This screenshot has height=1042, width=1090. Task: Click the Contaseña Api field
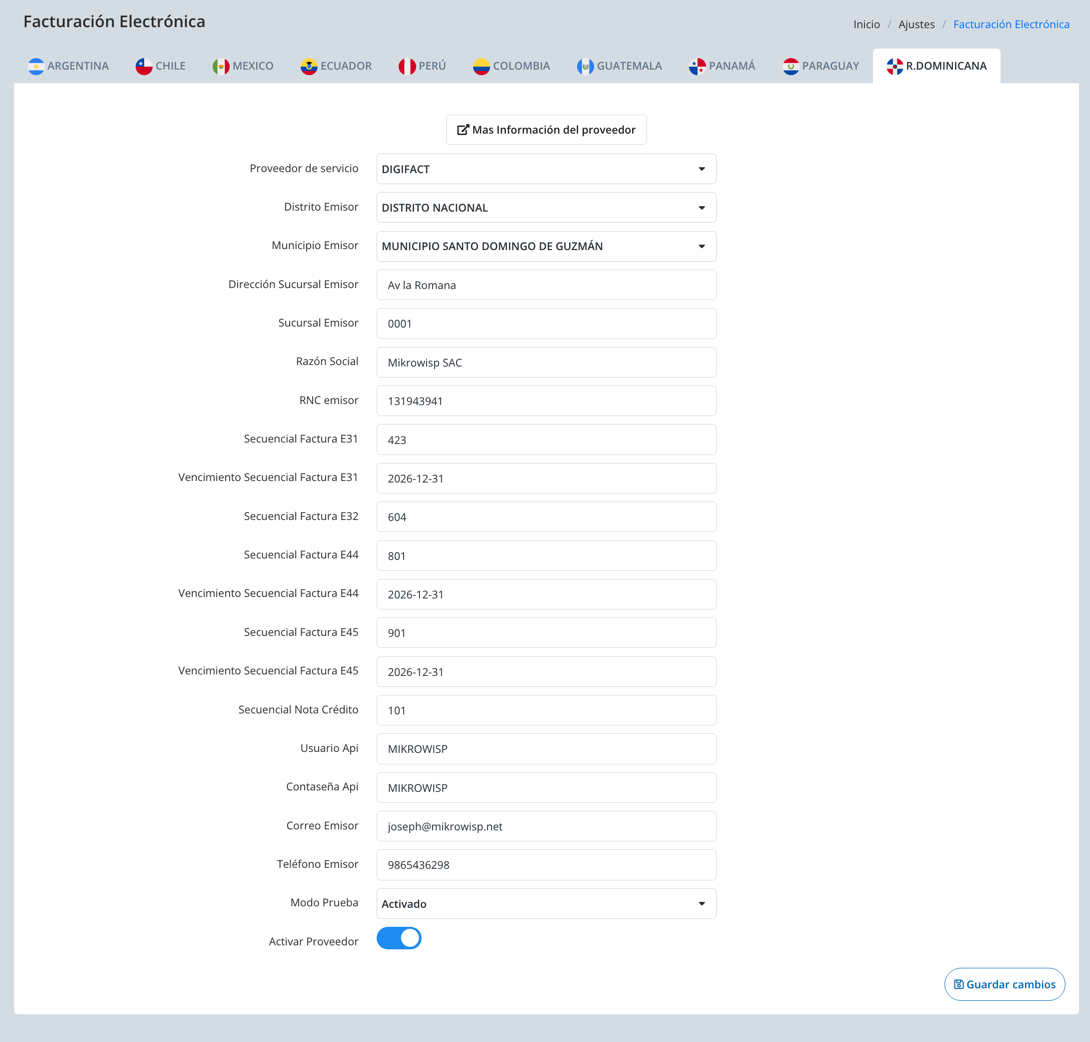546,788
